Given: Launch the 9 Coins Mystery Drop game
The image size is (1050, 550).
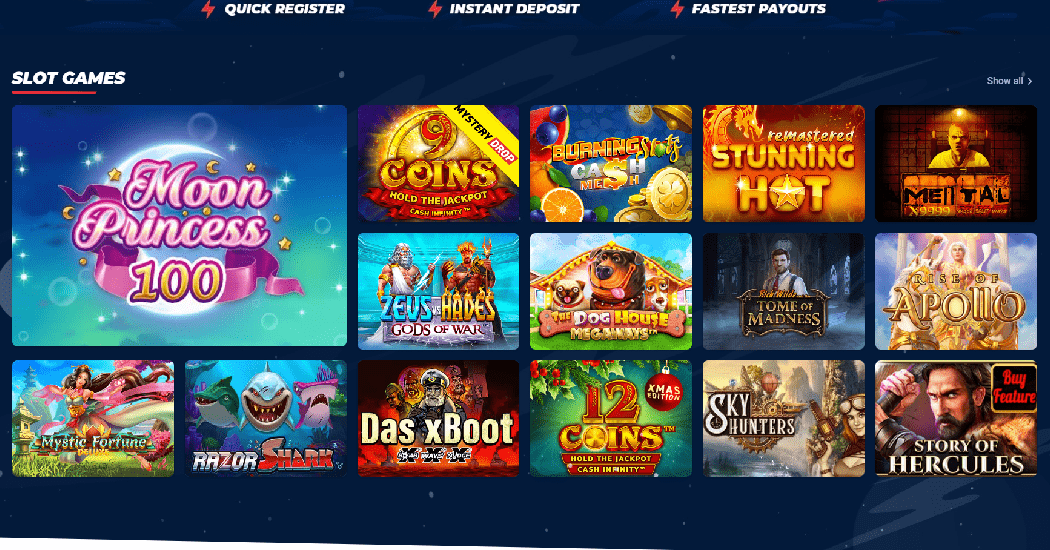Looking at the screenshot, I should [x=439, y=163].
